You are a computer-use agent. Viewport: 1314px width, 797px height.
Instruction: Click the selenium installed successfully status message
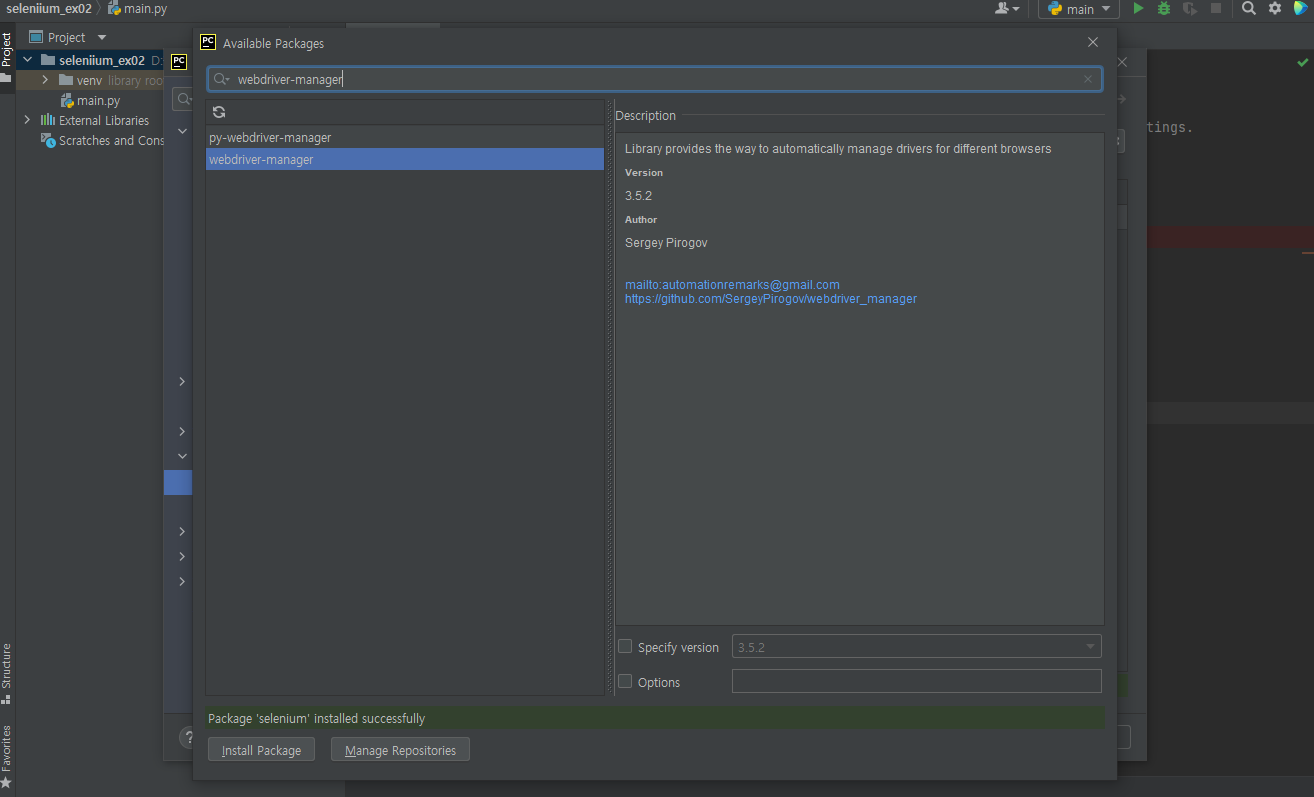pyautogui.click(x=317, y=718)
